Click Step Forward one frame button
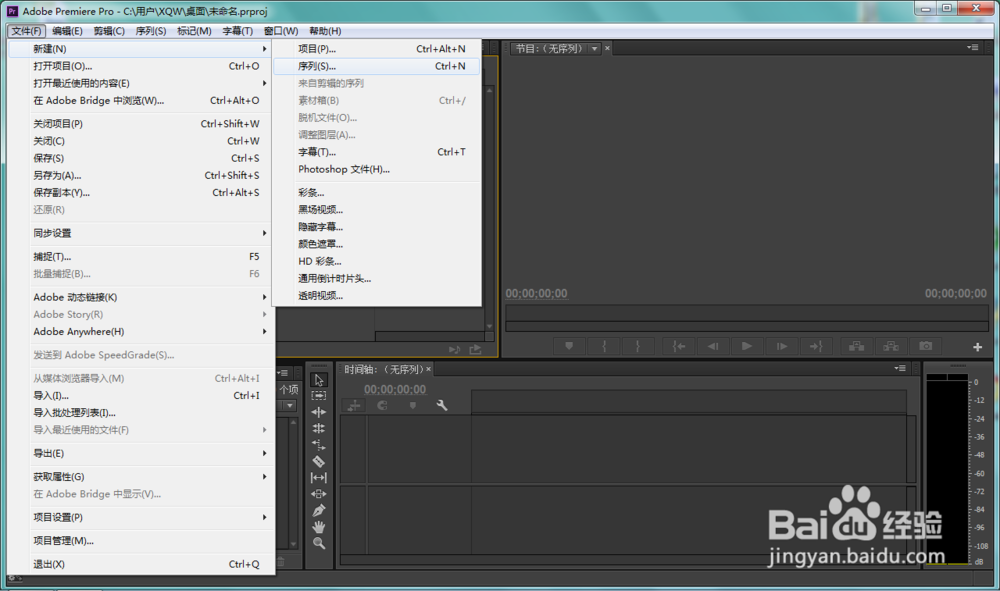 click(781, 346)
